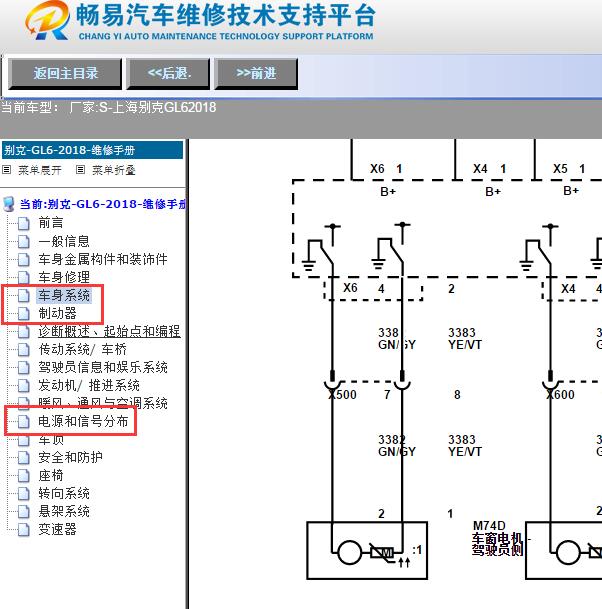Open the 制动器 chapter
The image size is (602, 609).
tap(57, 313)
